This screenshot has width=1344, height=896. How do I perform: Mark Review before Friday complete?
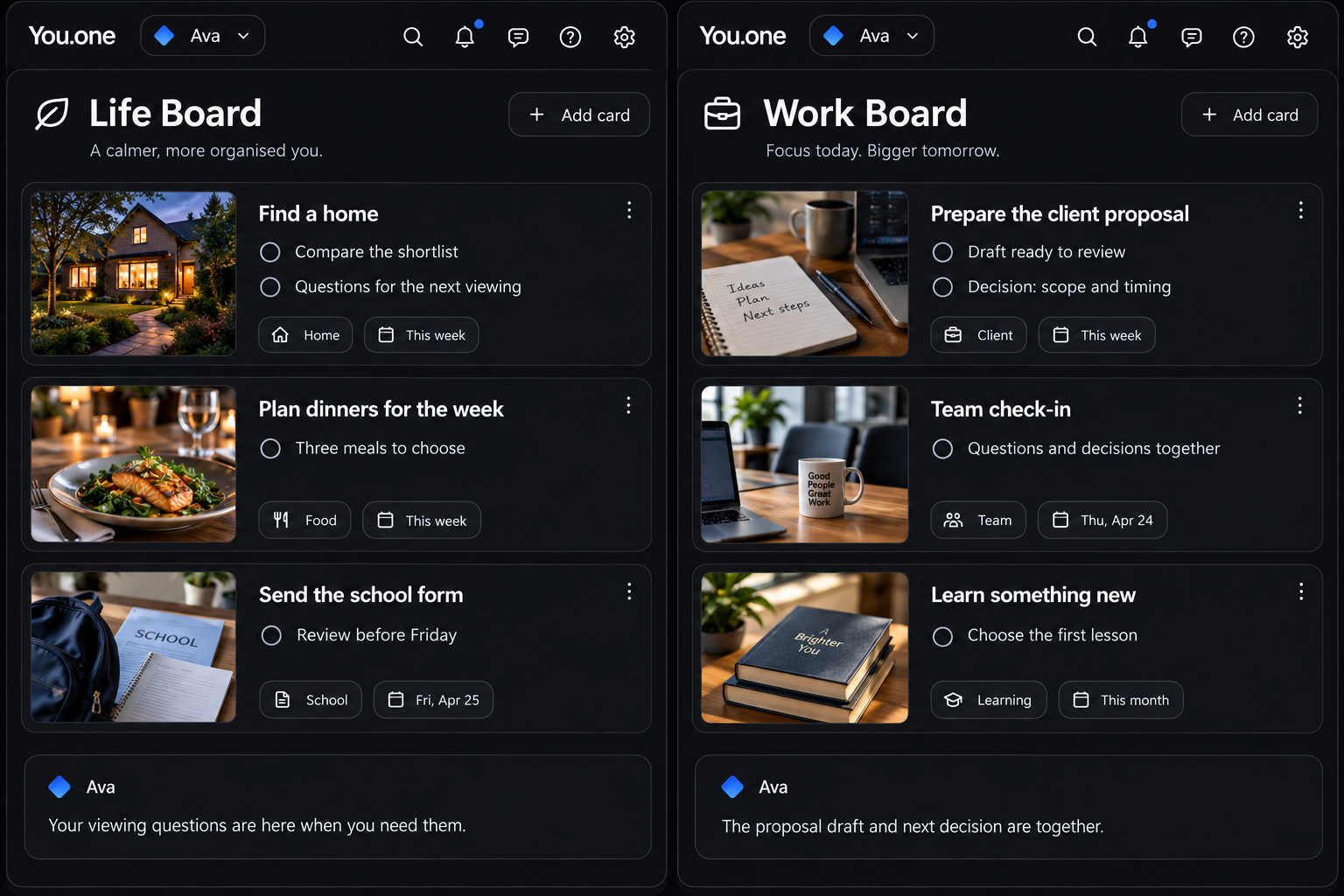pyautogui.click(x=271, y=635)
